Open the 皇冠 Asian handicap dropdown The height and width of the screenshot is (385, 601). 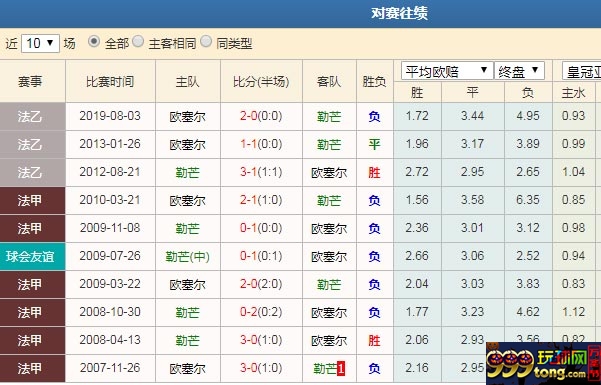pyautogui.click(x=581, y=71)
